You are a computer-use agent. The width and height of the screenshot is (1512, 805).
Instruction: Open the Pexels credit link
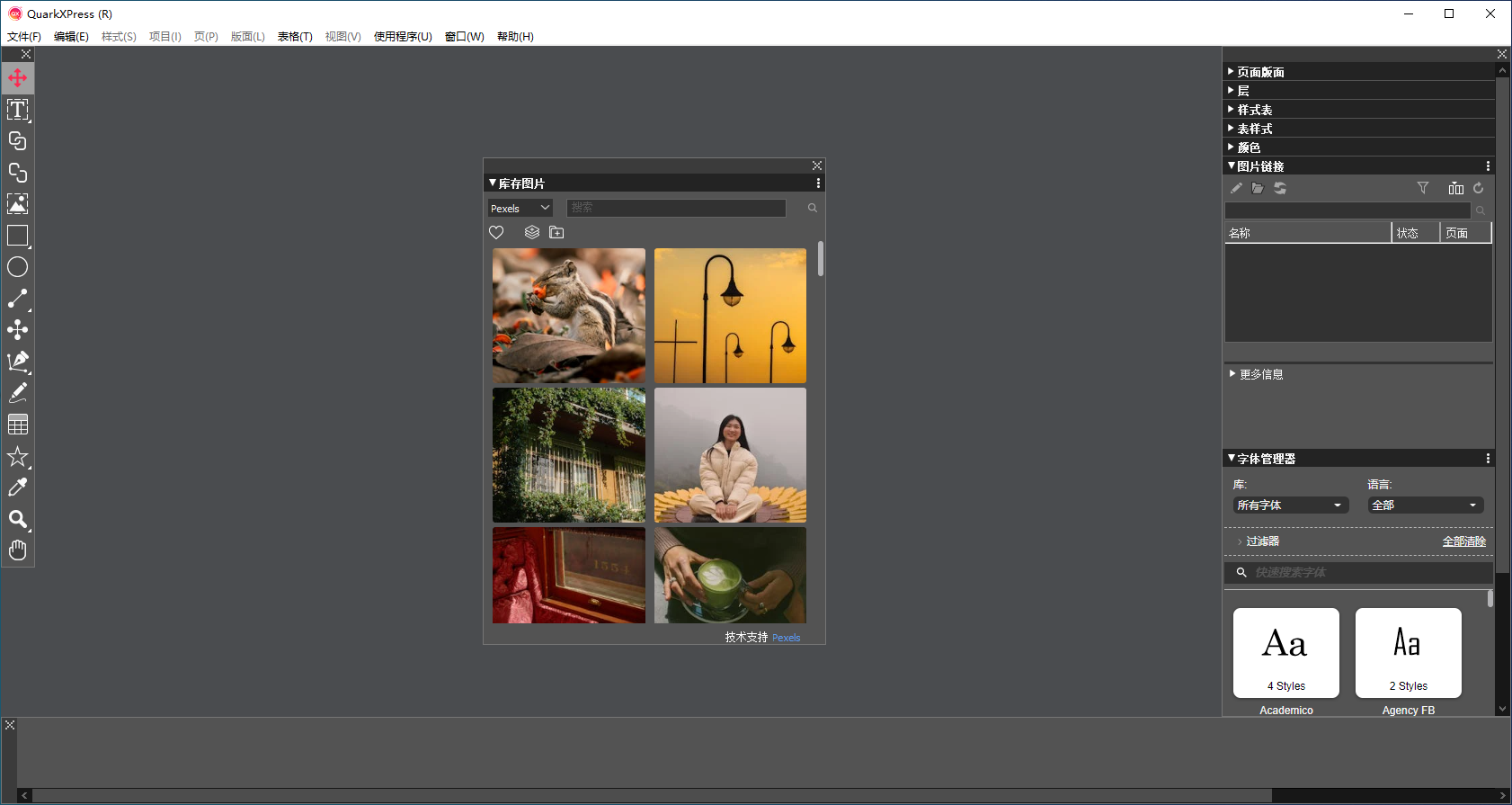(x=786, y=638)
